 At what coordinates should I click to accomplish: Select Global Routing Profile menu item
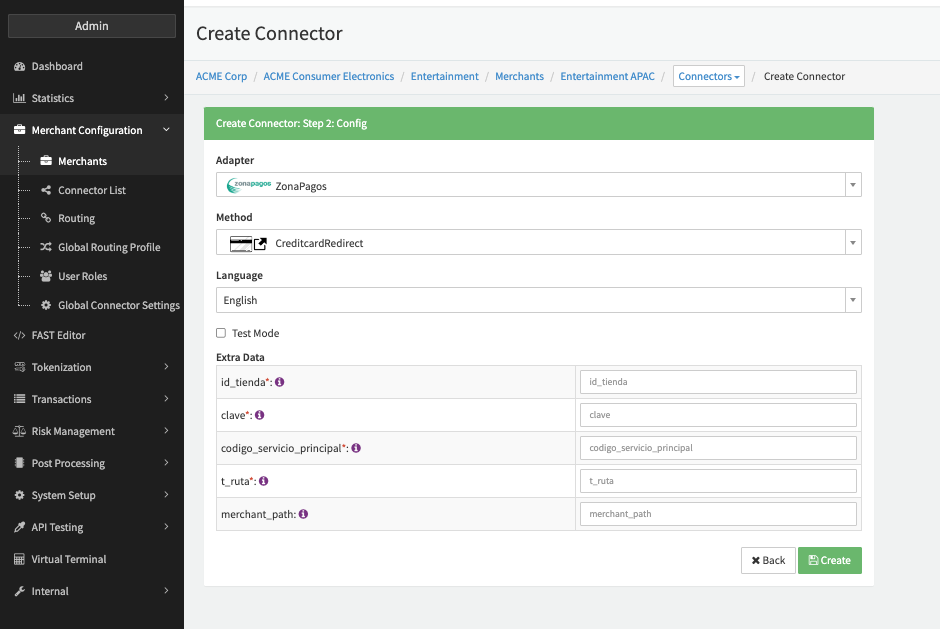point(109,247)
